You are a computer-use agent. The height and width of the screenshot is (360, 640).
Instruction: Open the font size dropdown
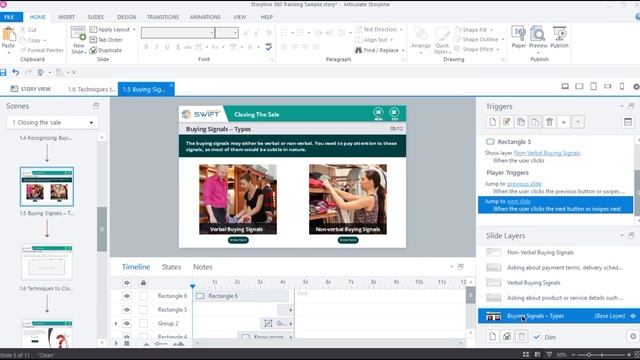(236, 33)
